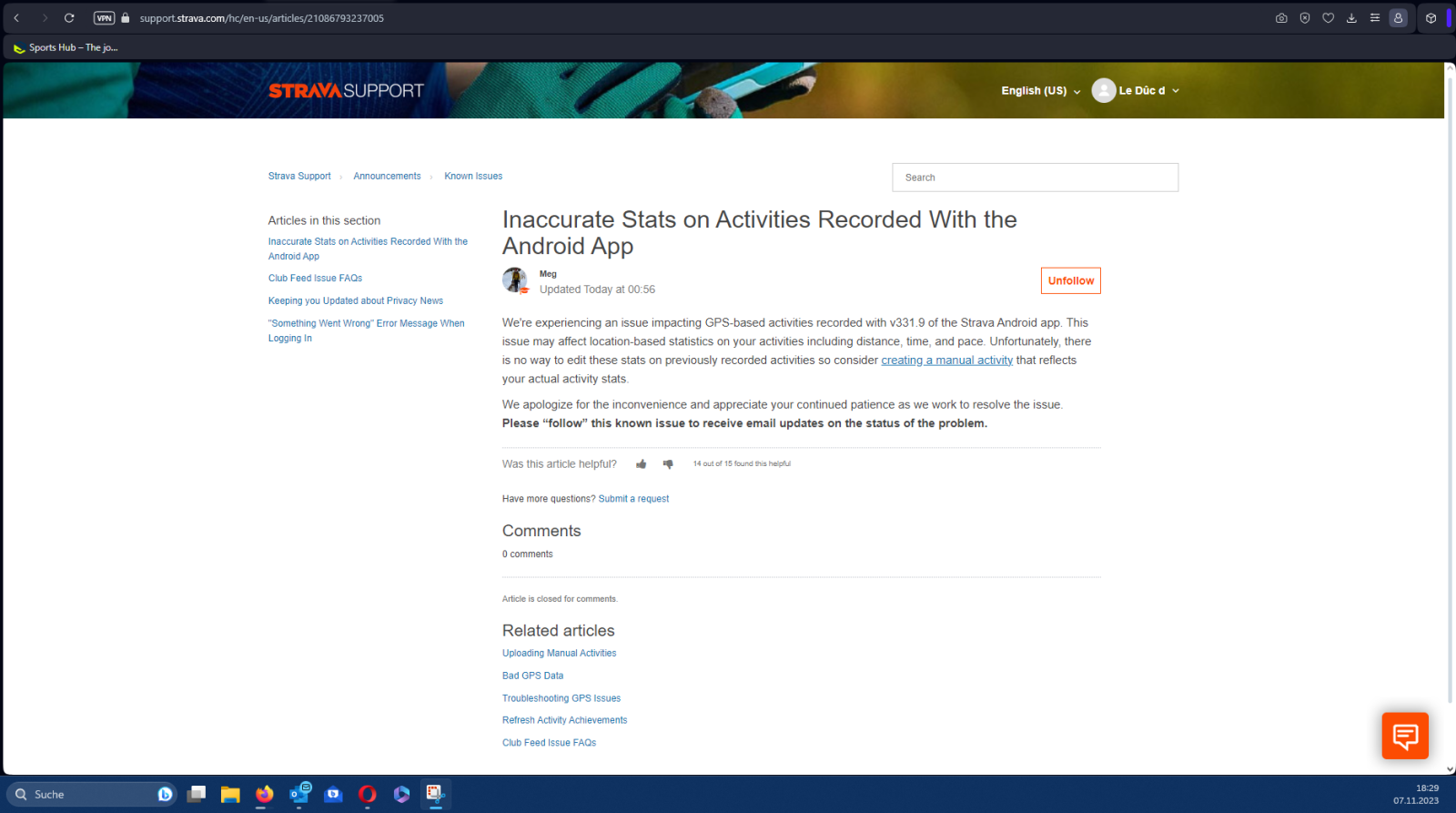The width and height of the screenshot is (1456, 813).
Task: Expand the Le Dûc d user menu
Action: tap(1148, 91)
